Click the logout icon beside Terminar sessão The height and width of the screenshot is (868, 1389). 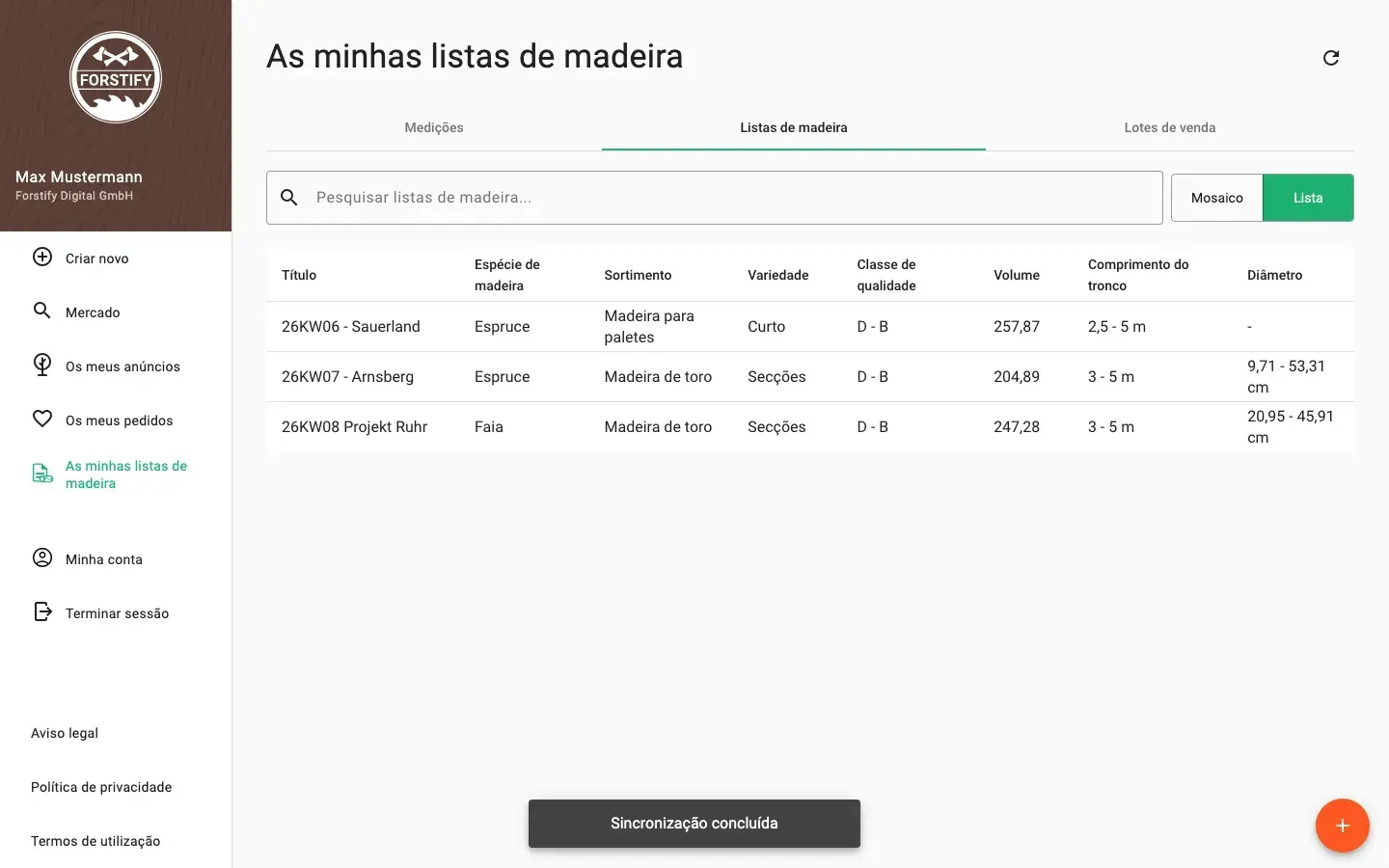click(42, 611)
